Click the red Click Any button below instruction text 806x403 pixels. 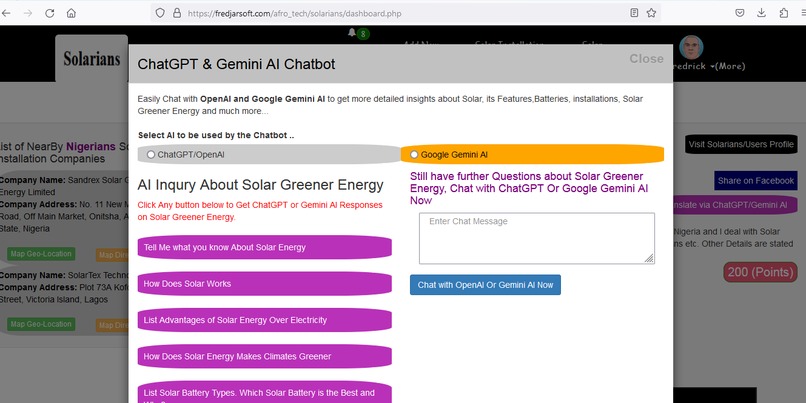(x=260, y=211)
